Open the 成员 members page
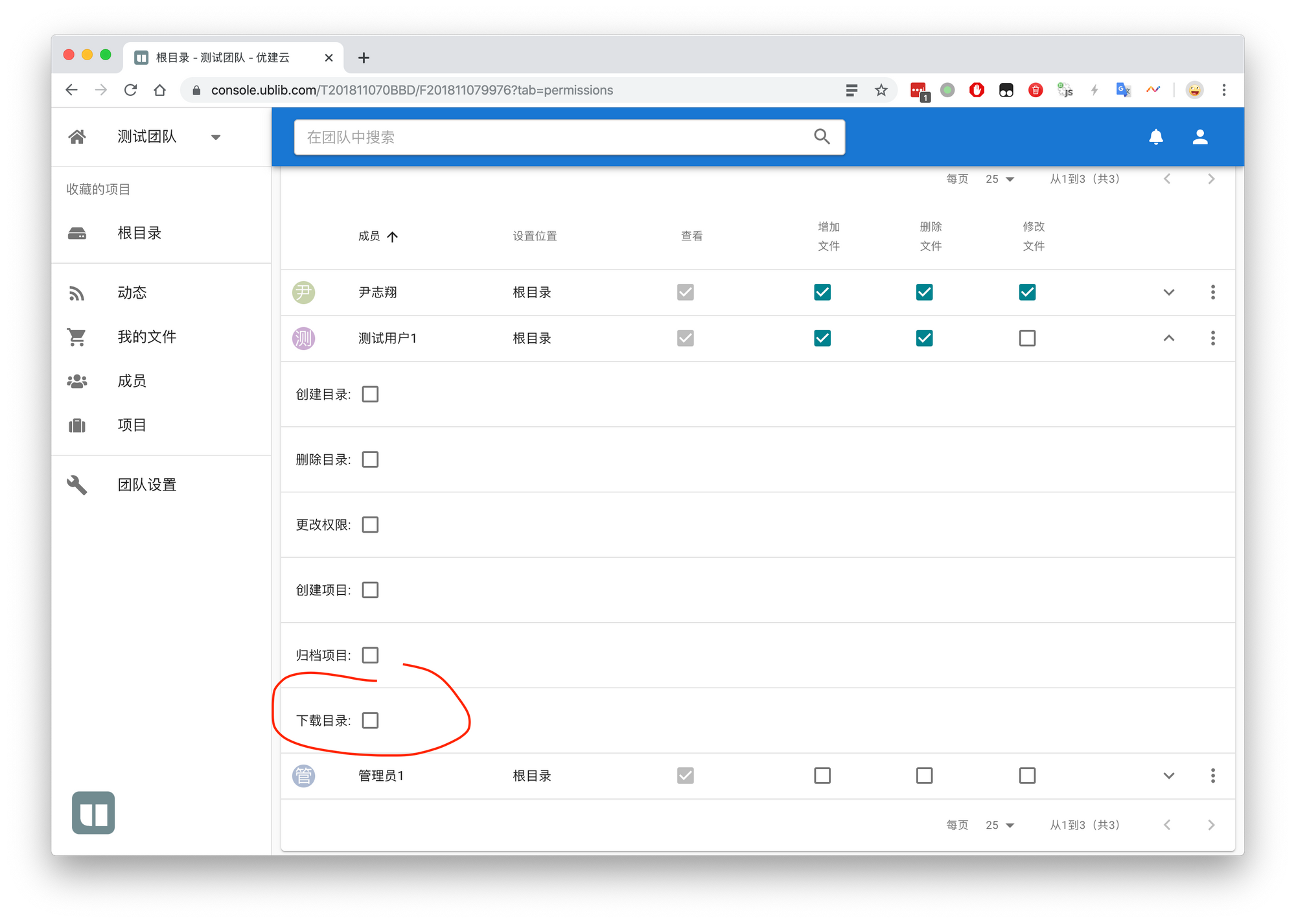This screenshot has width=1296, height=924. point(132,381)
